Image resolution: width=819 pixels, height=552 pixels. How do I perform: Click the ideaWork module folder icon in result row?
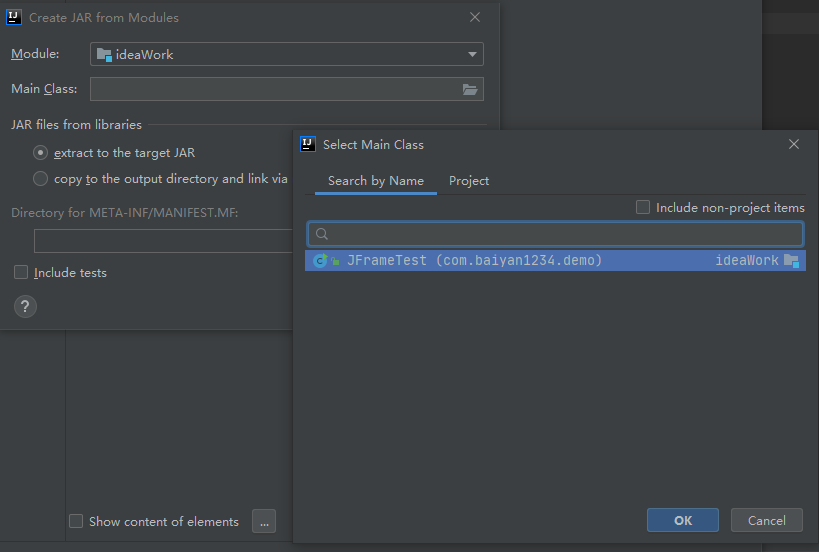(x=792, y=261)
